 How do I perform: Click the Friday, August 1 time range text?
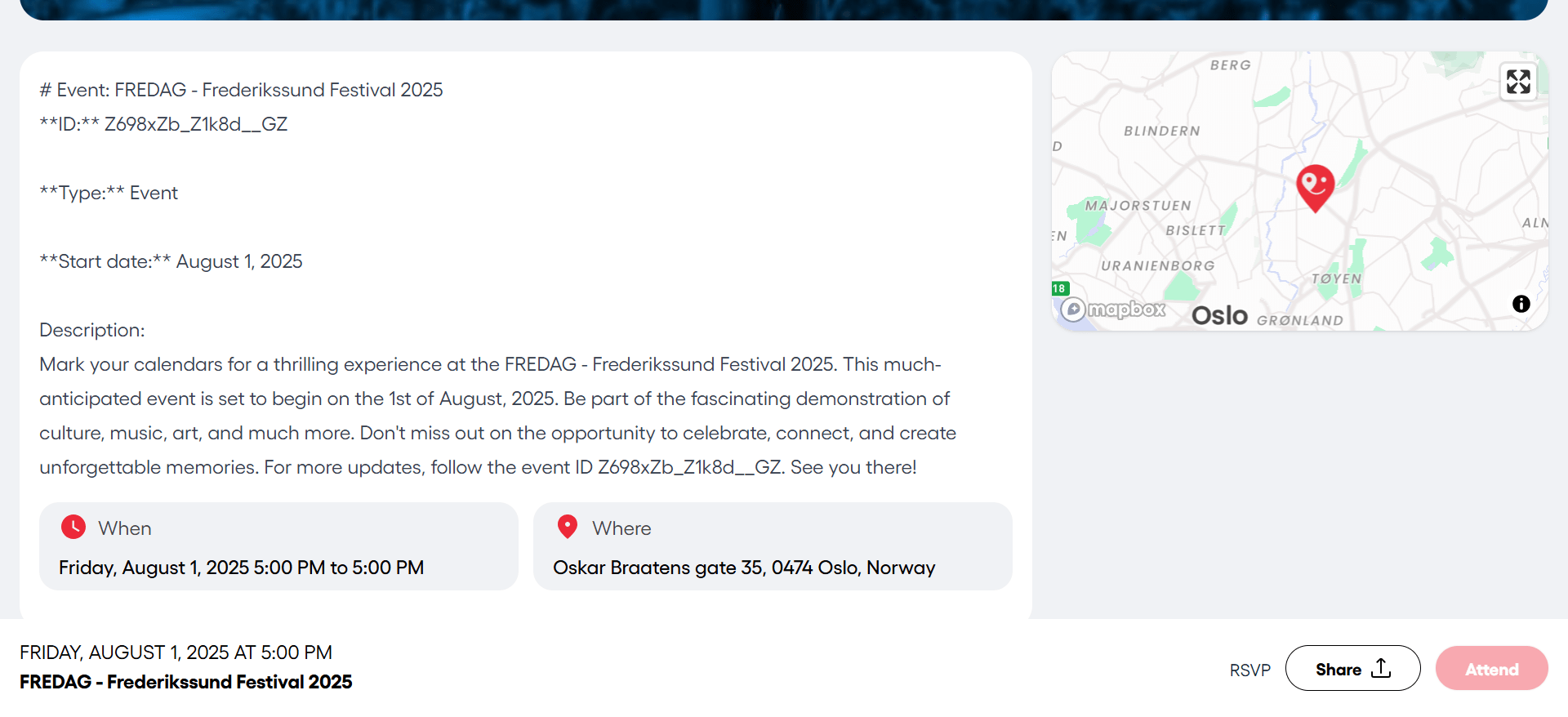pyautogui.click(x=241, y=568)
